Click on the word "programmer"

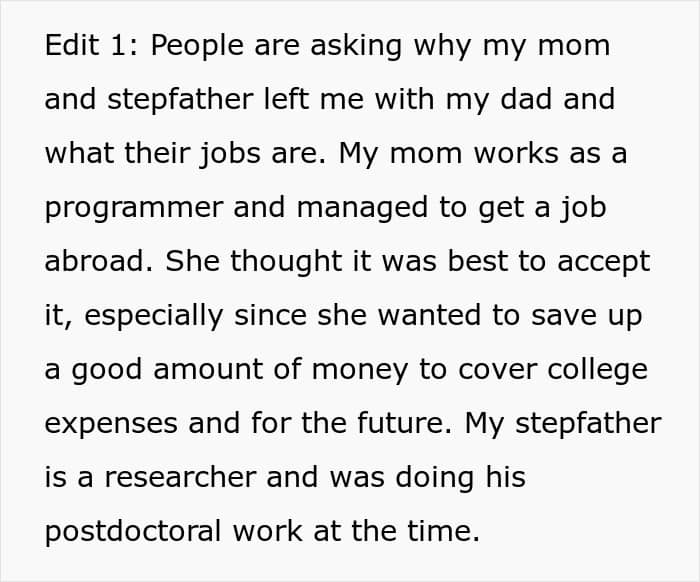coord(134,210)
